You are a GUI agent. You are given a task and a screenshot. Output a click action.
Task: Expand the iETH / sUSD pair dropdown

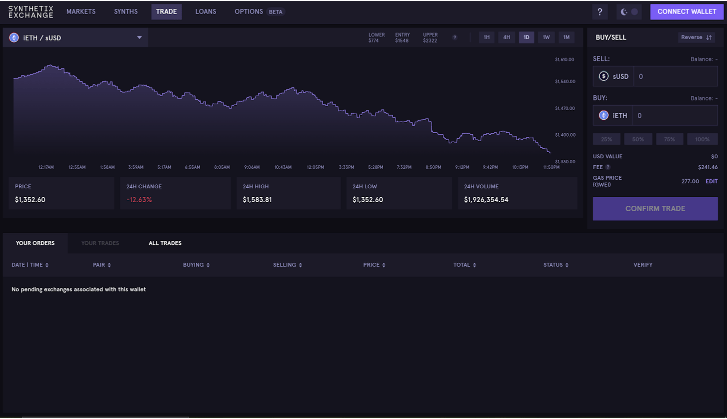[x=139, y=38]
